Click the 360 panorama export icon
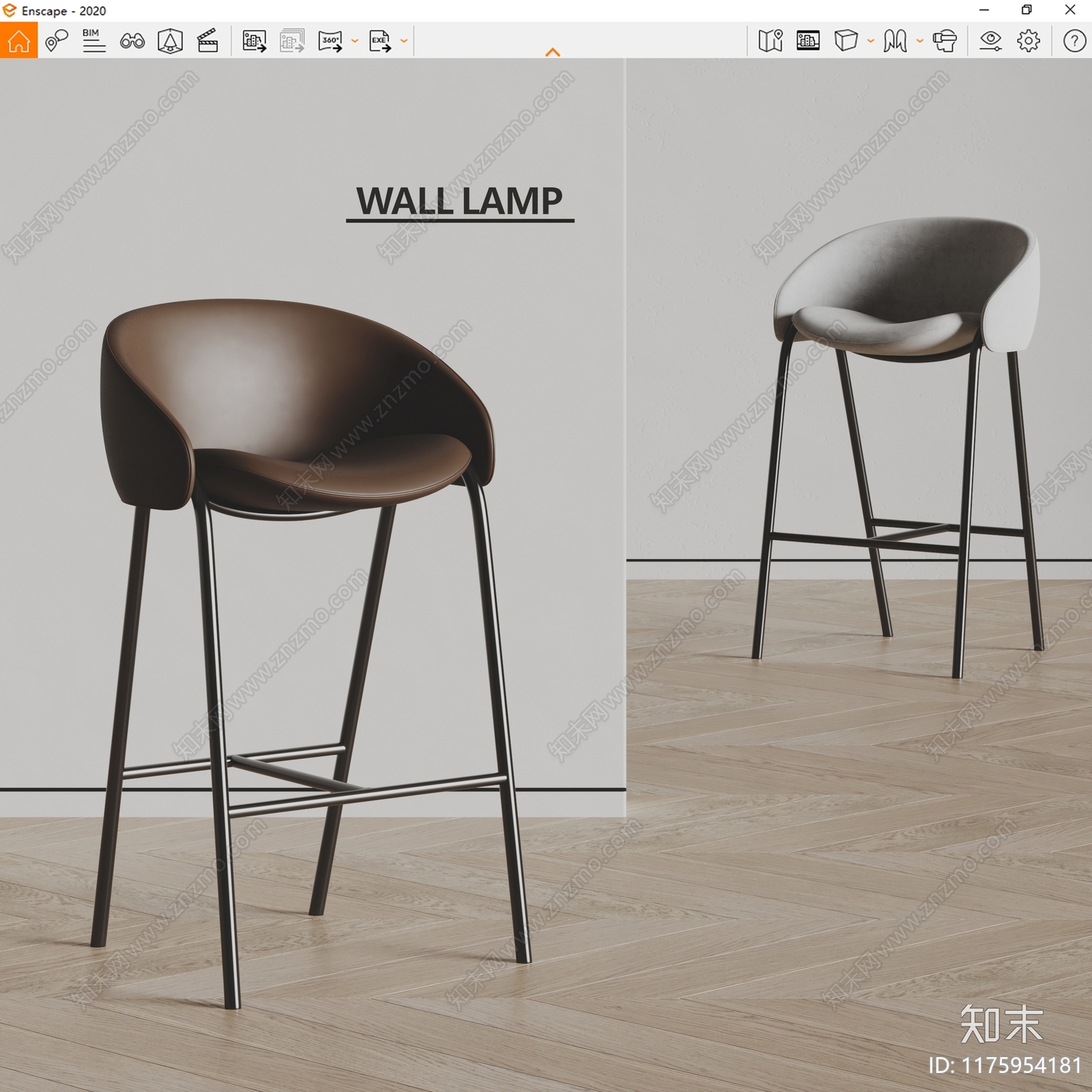Screen dimensions: 1092x1092 (x=330, y=41)
